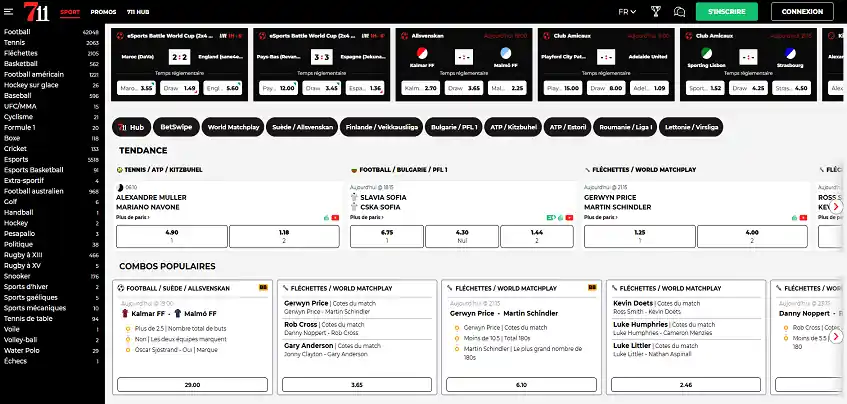Click the Sporting Lisbon team badge
Viewport: 847px width, 404px height.
(x=706, y=53)
